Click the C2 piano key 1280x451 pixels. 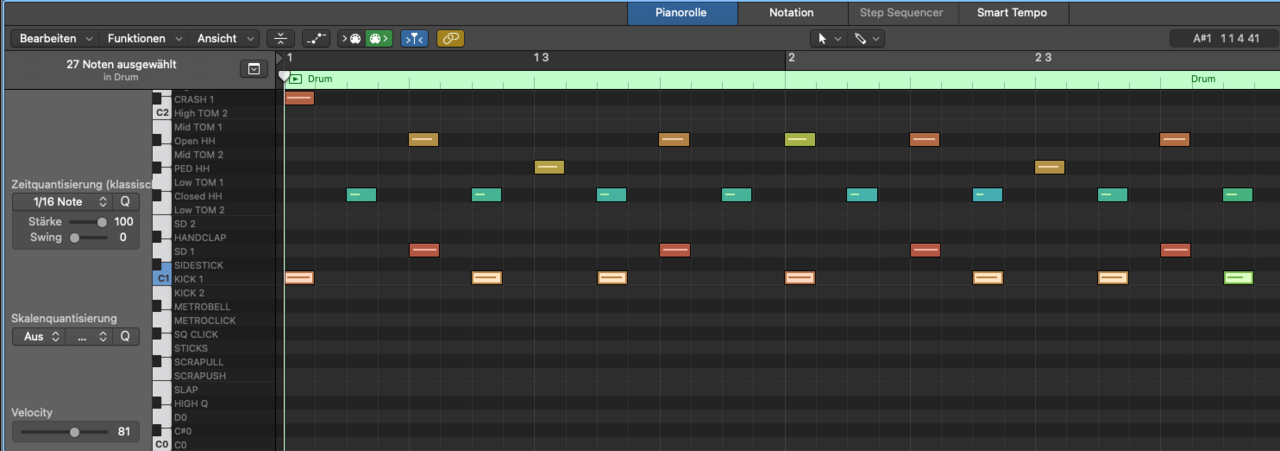[162, 113]
